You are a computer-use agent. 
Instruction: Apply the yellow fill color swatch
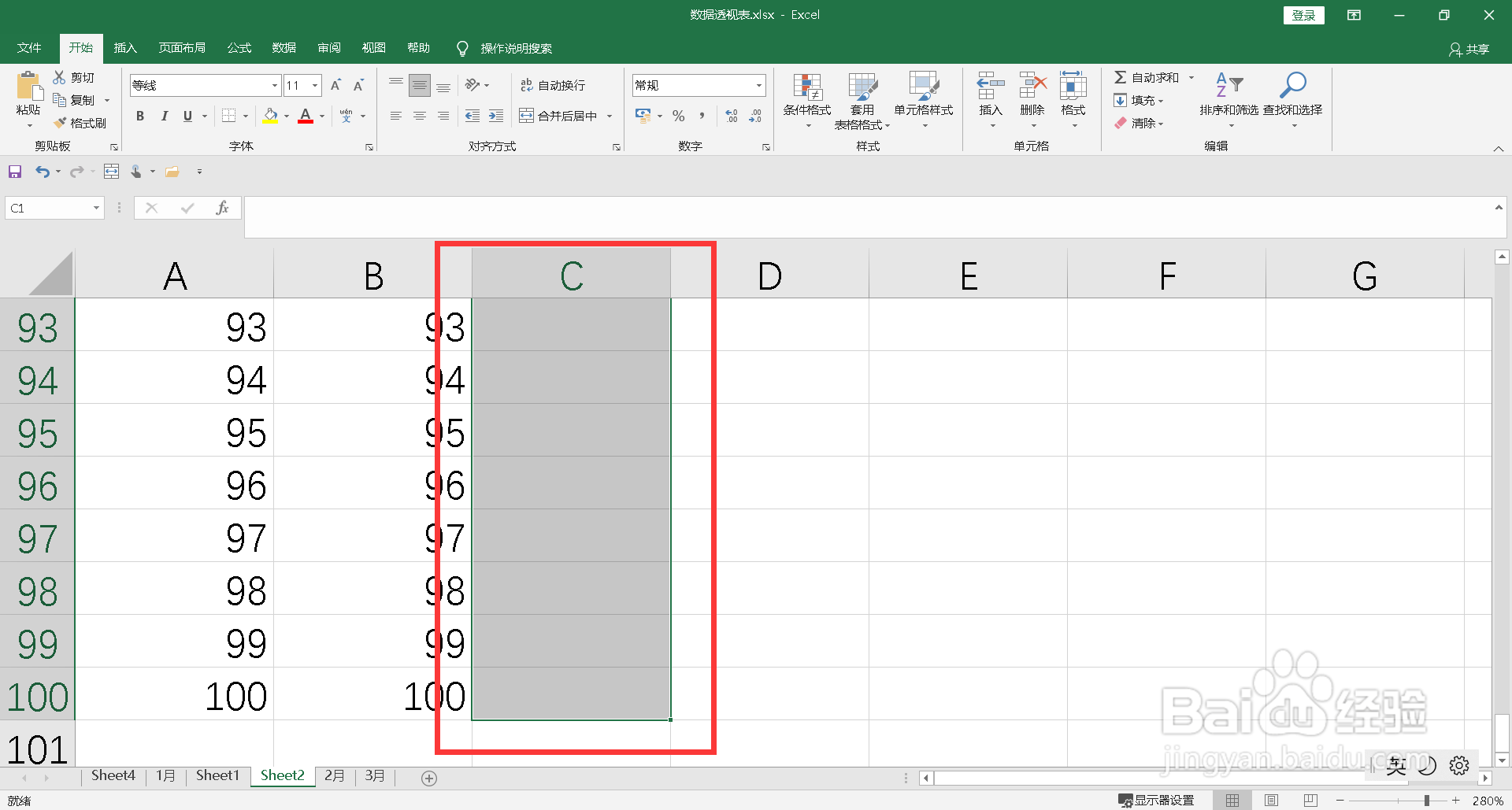click(270, 116)
